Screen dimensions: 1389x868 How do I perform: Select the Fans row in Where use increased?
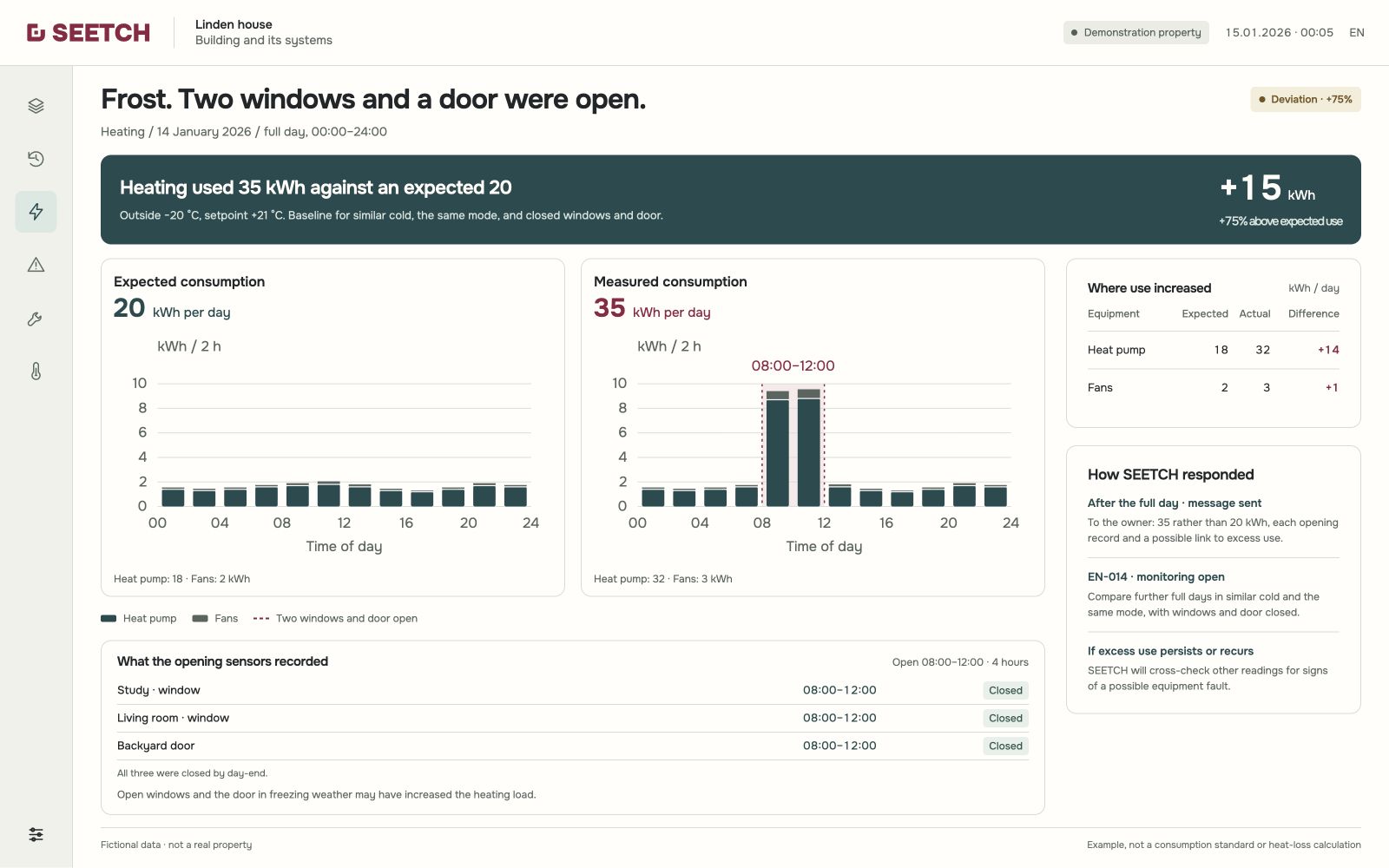[1213, 388]
